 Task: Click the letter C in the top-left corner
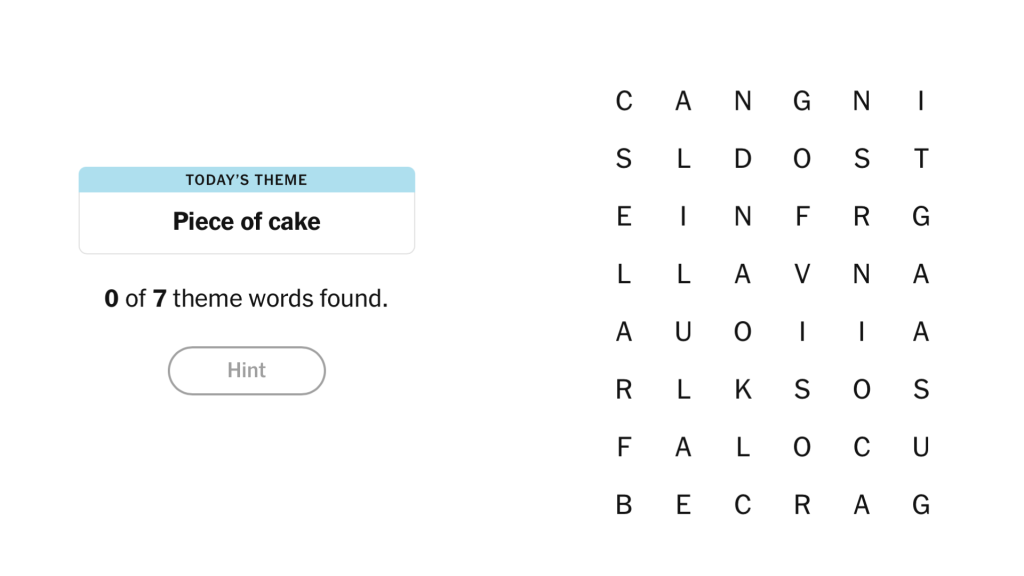click(623, 101)
